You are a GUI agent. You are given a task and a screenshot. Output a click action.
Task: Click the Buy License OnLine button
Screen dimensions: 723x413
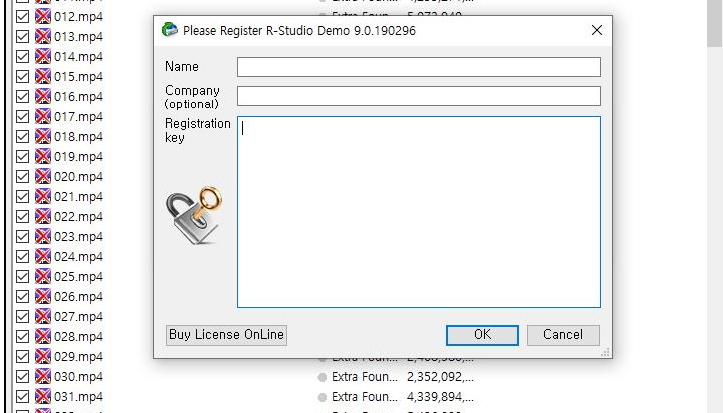coord(226,335)
